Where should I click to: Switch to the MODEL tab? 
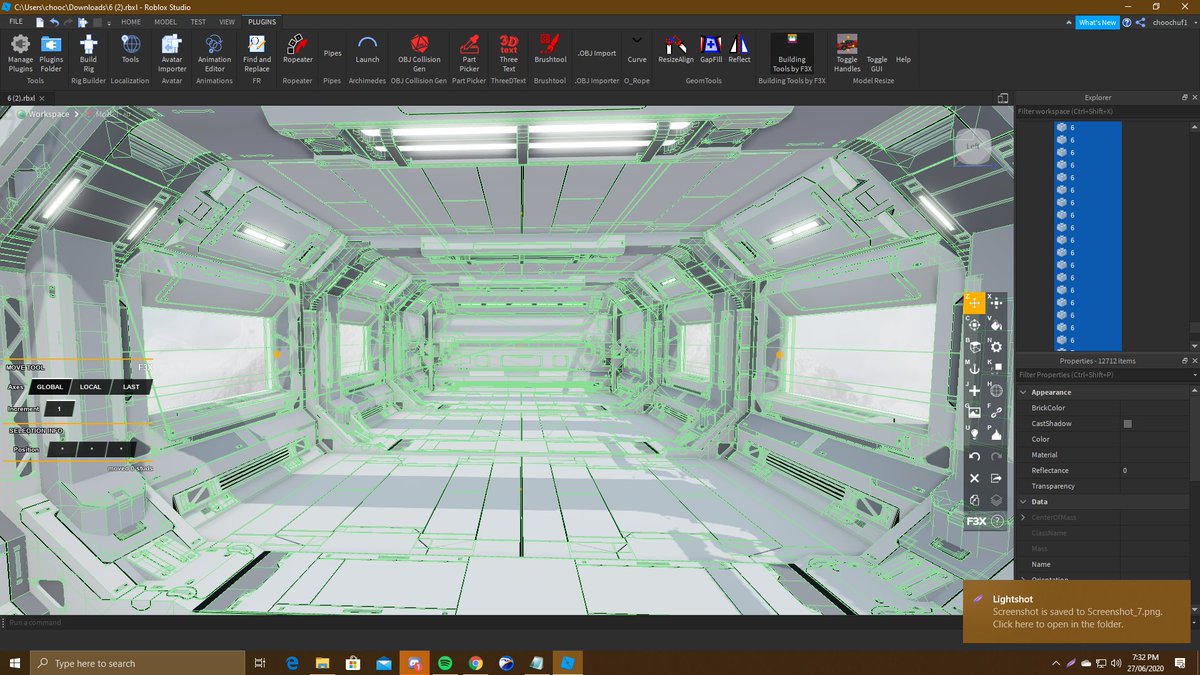click(166, 21)
